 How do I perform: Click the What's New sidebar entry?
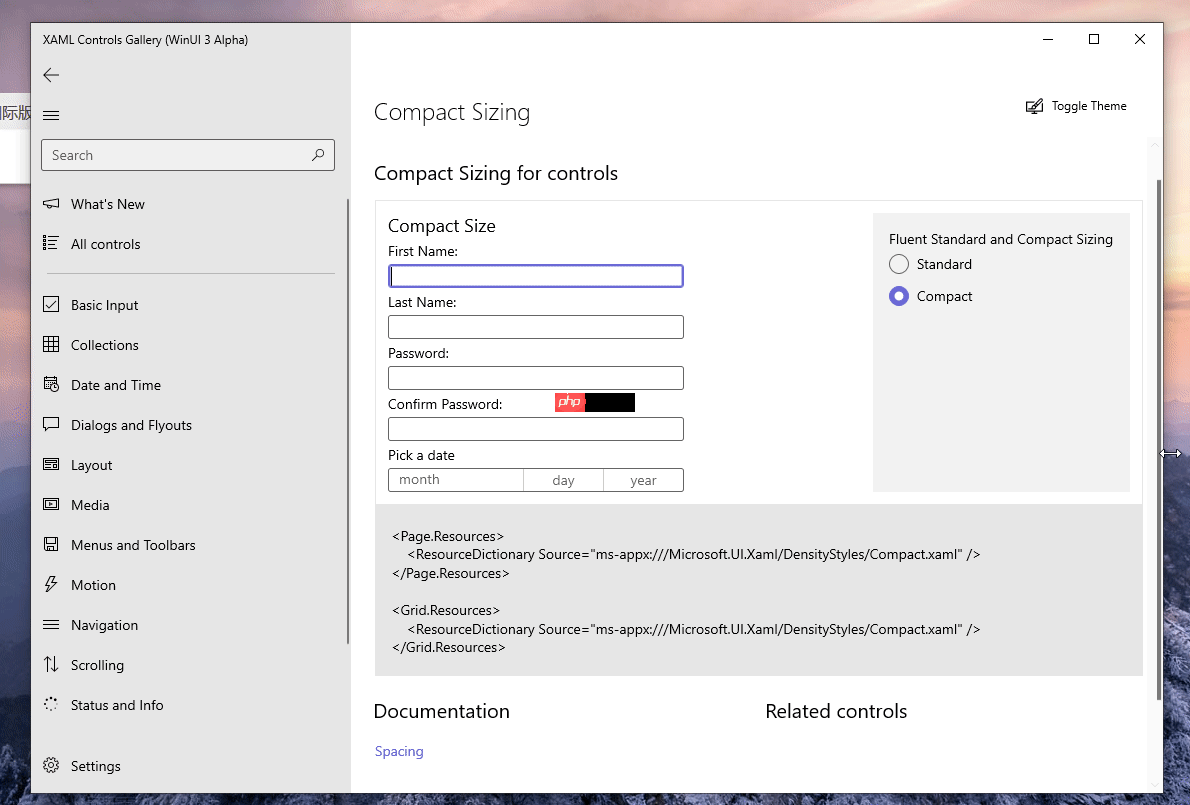[107, 203]
